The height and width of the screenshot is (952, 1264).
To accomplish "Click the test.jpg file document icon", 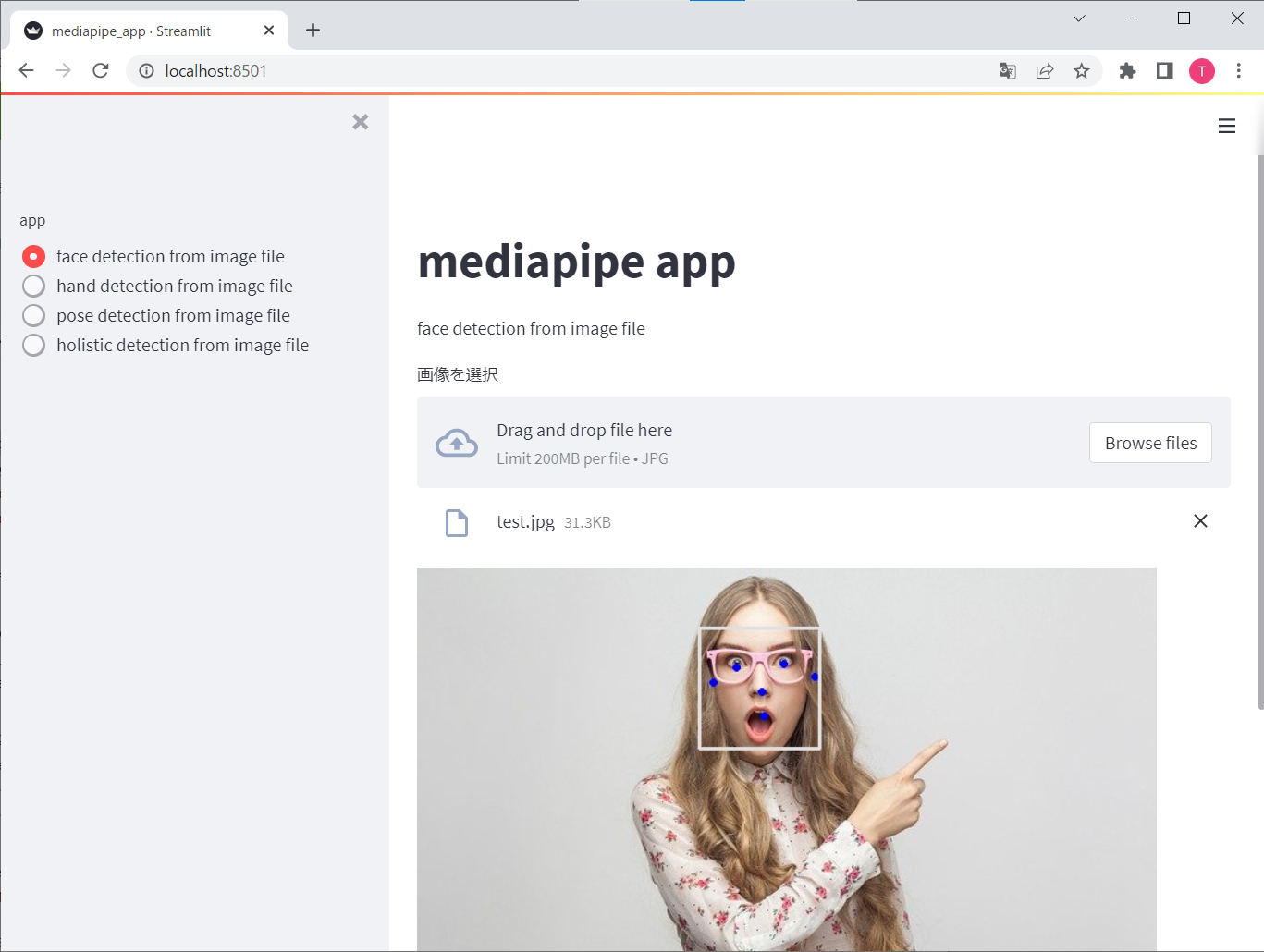I will tap(456, 522).
